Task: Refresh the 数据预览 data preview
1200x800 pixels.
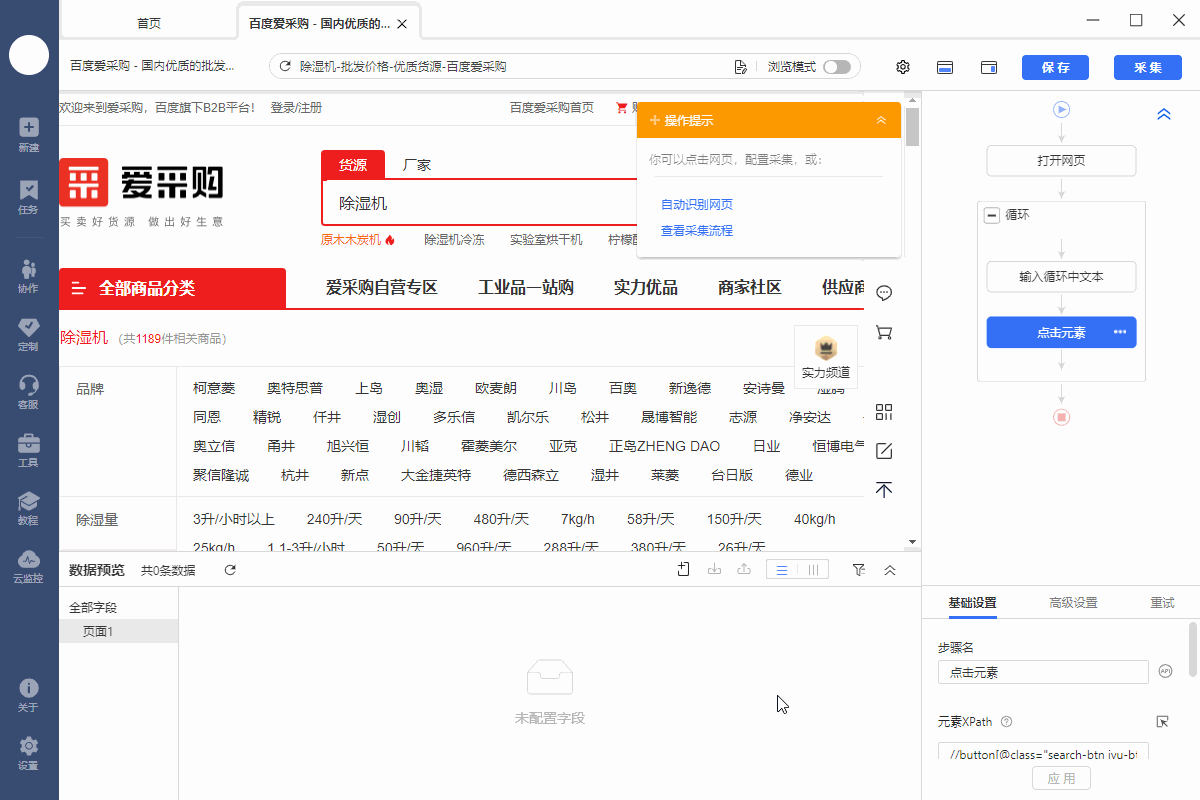Action: pyautogui.click(x=230, y=570)
